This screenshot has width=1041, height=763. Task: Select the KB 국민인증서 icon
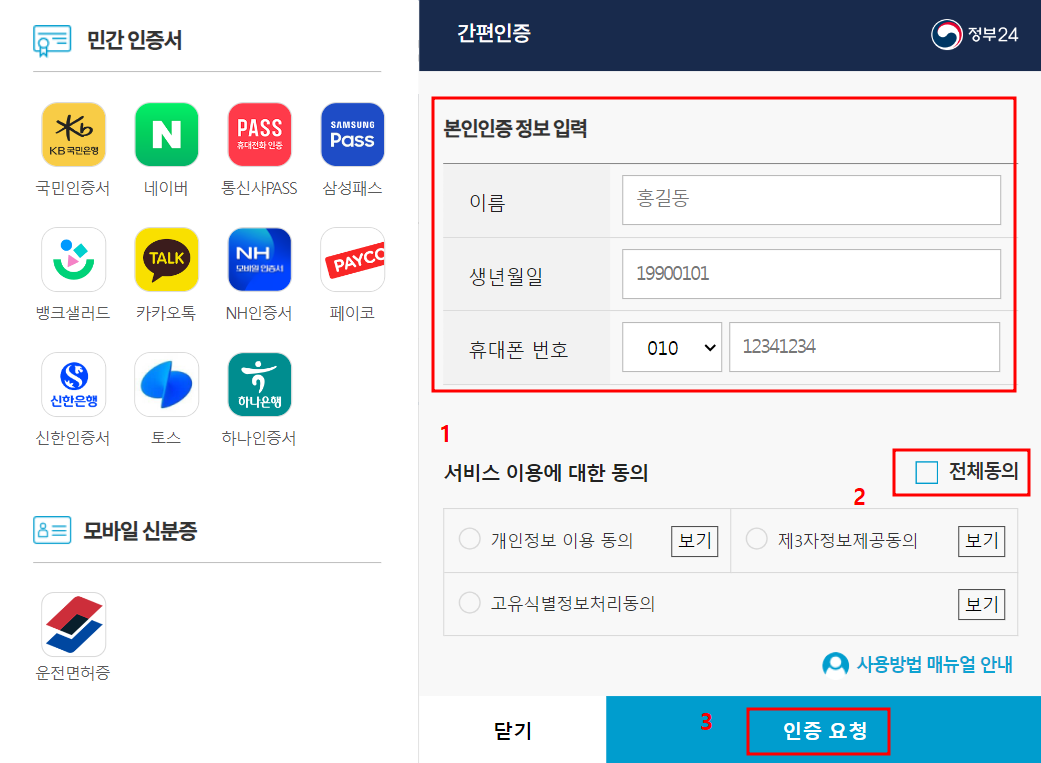point(74,134)
